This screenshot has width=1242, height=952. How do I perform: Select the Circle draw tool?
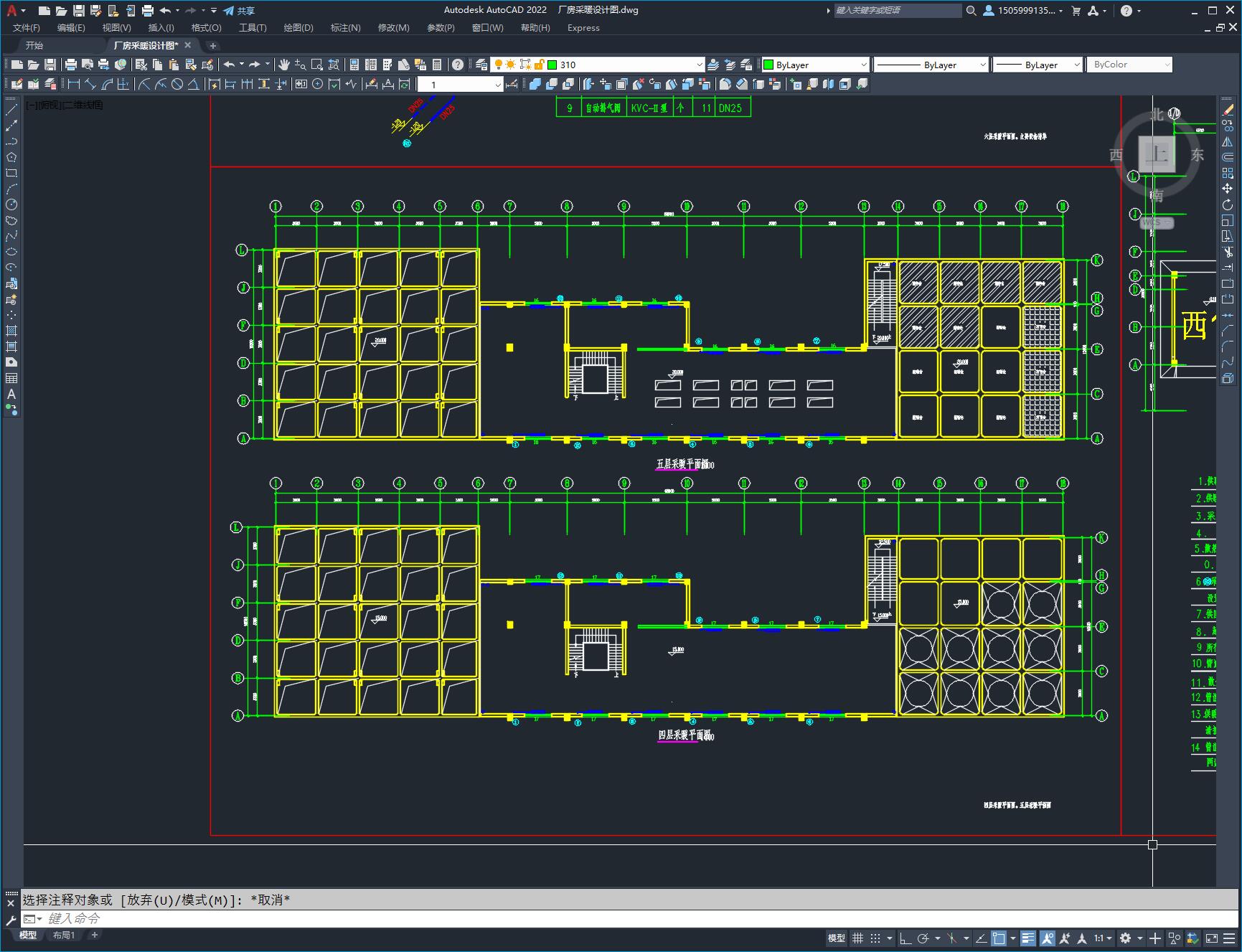[11, 204]
